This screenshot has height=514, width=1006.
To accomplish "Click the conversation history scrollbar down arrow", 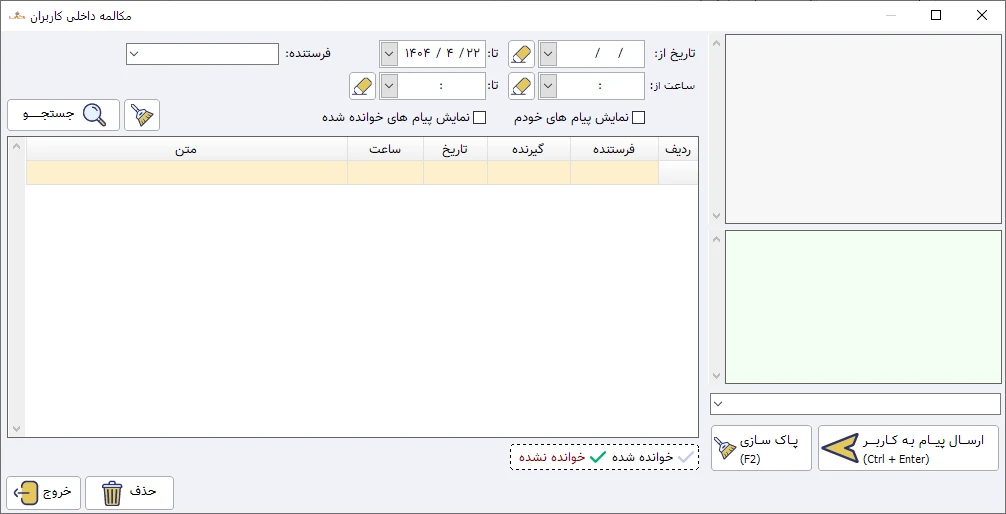I will click(x=717, y=216).
